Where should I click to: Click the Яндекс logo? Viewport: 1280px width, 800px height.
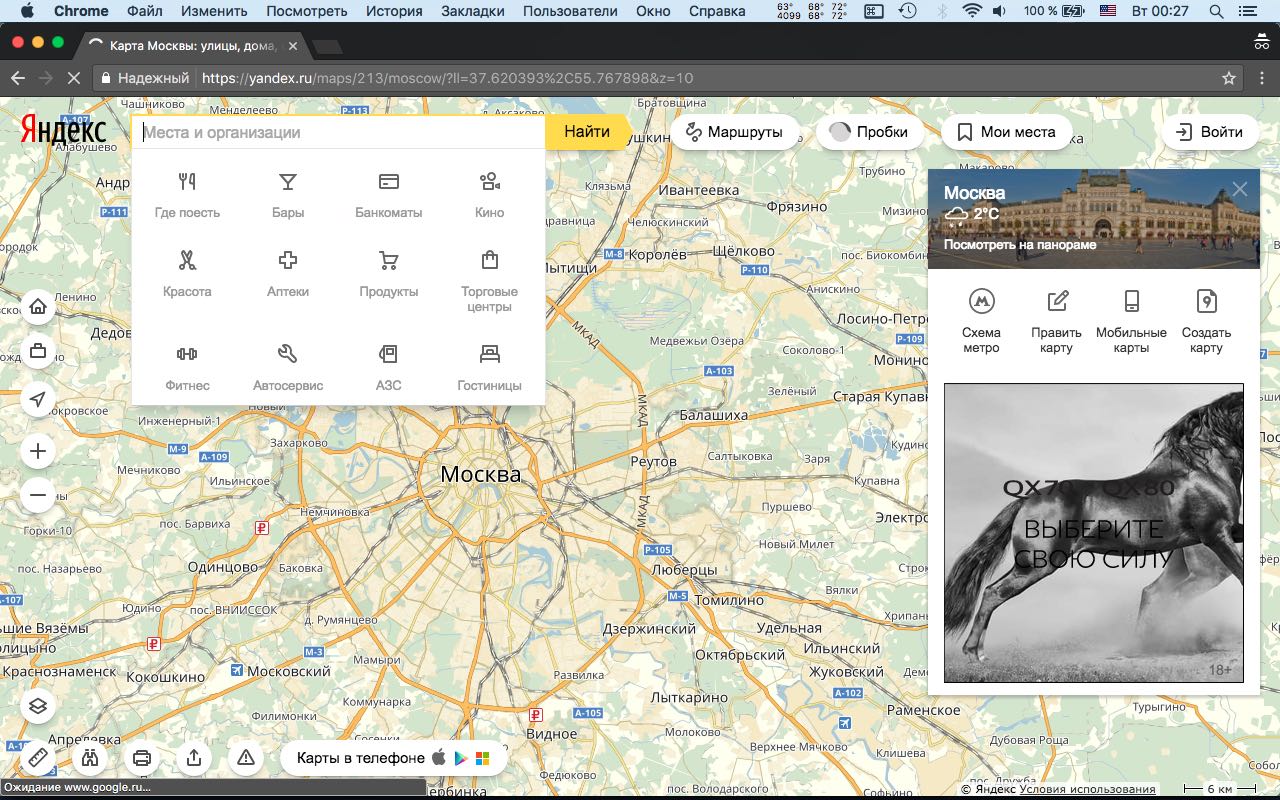(63, 131)
